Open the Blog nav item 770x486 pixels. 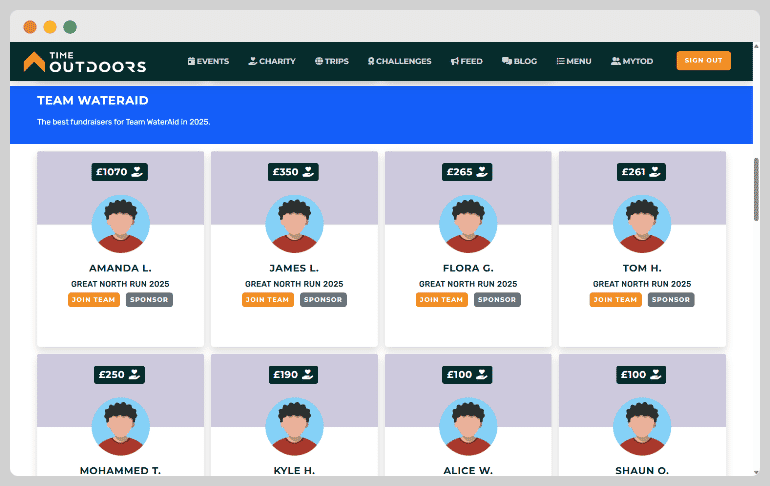[x=519, y=61]
